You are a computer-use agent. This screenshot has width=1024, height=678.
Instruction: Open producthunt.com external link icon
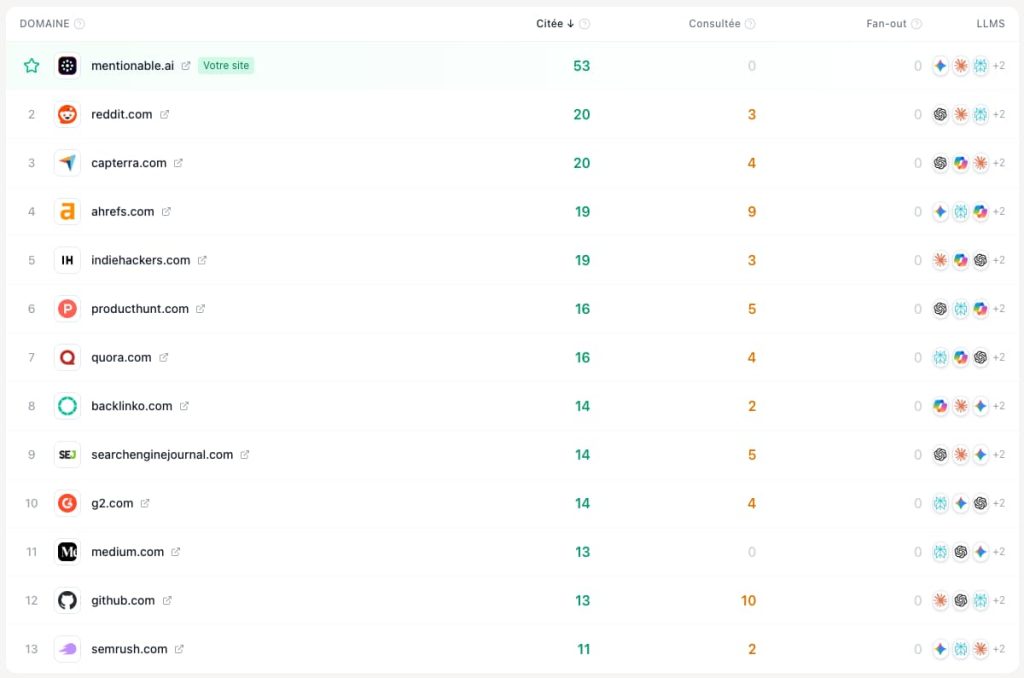pos(200,309)
